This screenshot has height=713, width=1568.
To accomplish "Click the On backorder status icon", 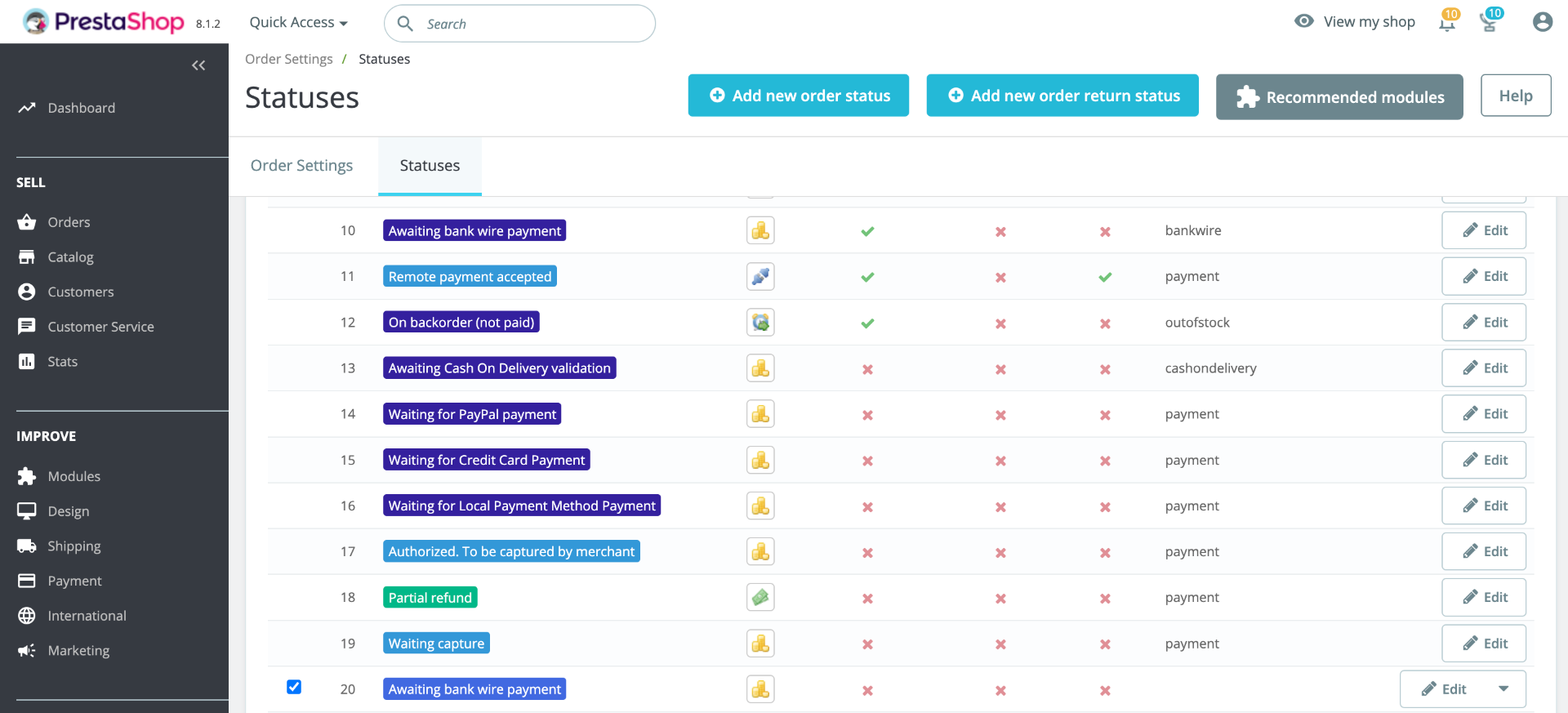I will point(760,323).
